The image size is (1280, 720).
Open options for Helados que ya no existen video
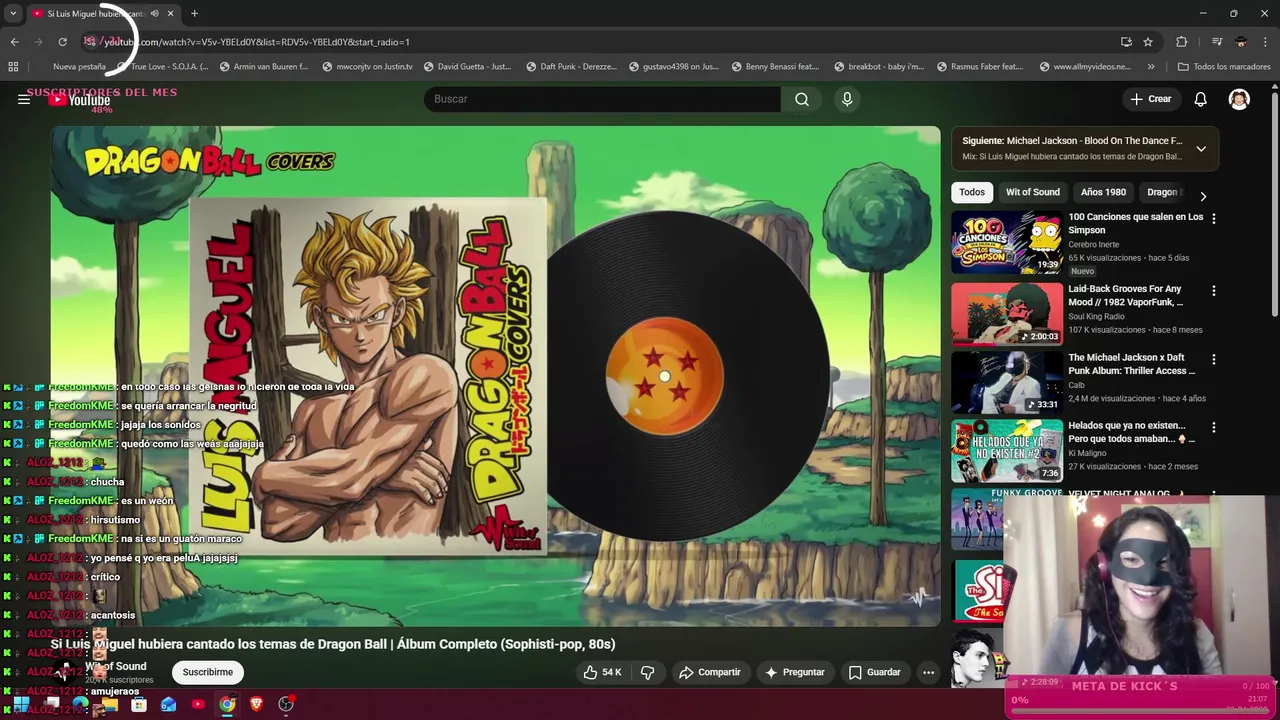tap(1214, 427)
